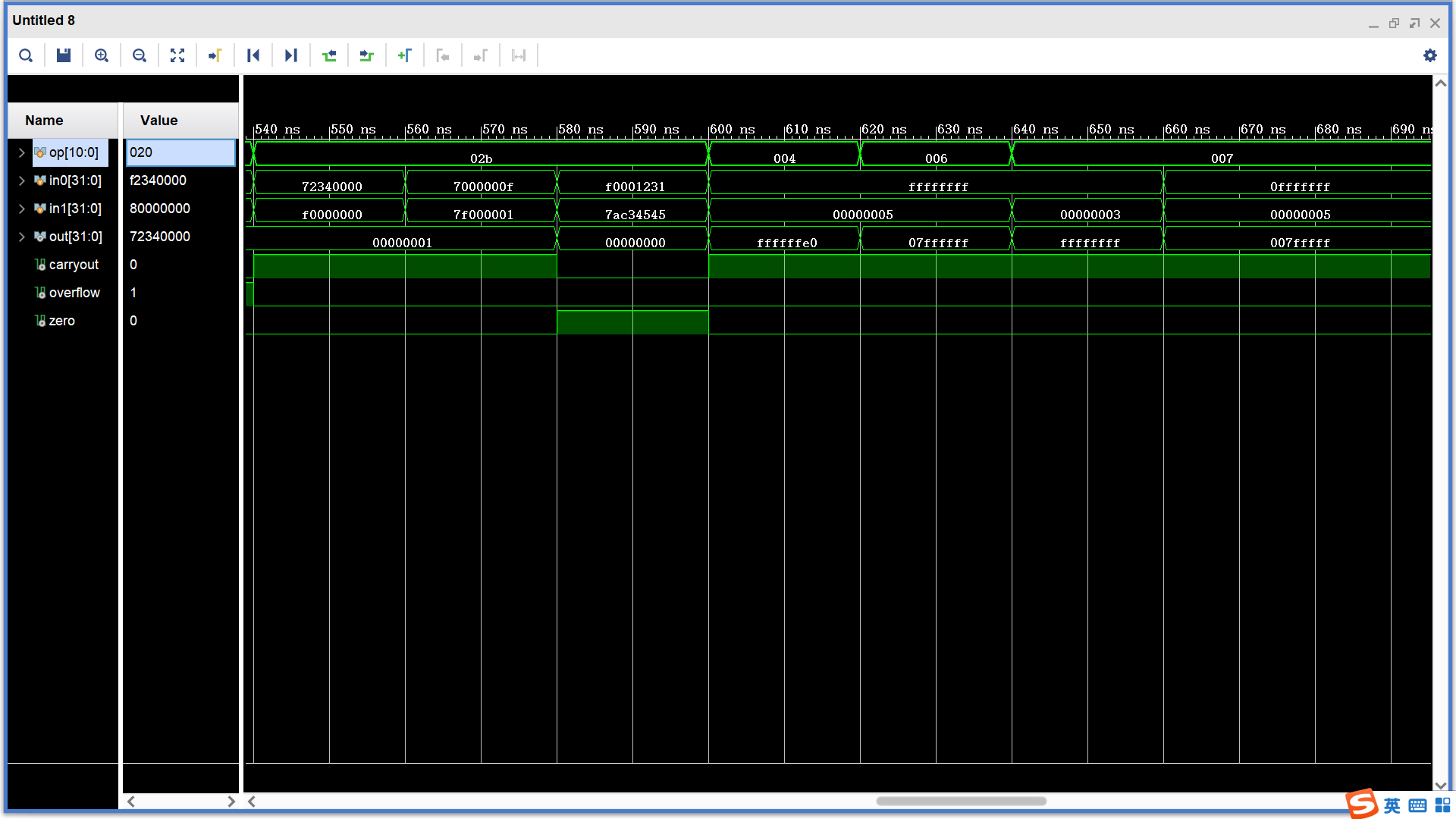This screenshot has height=819, width=1456.
Task: Go to the next signal transition
Action: point(367,55)
